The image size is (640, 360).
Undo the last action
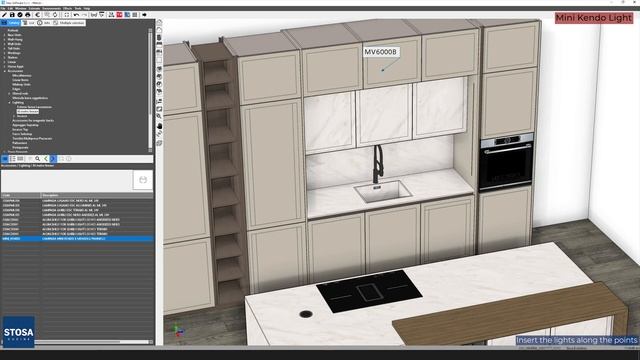[76, 15]
